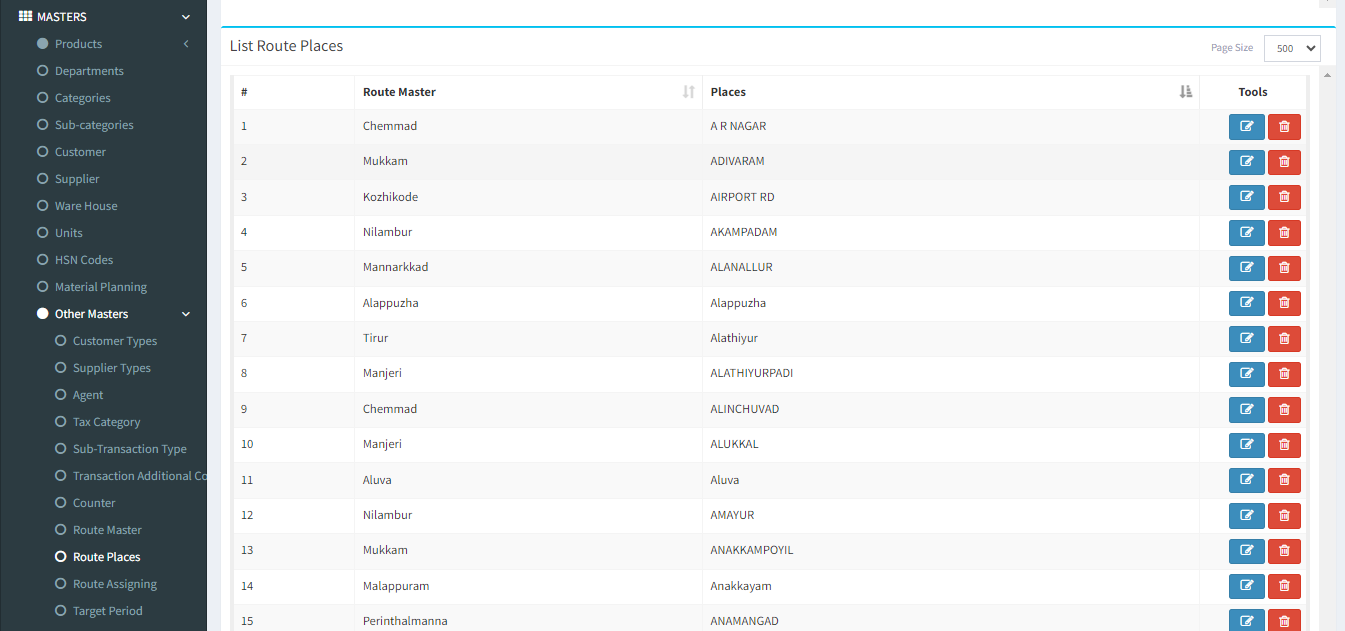
Task: Delete the AKAMPADAM row
Action: (1284, 233)
